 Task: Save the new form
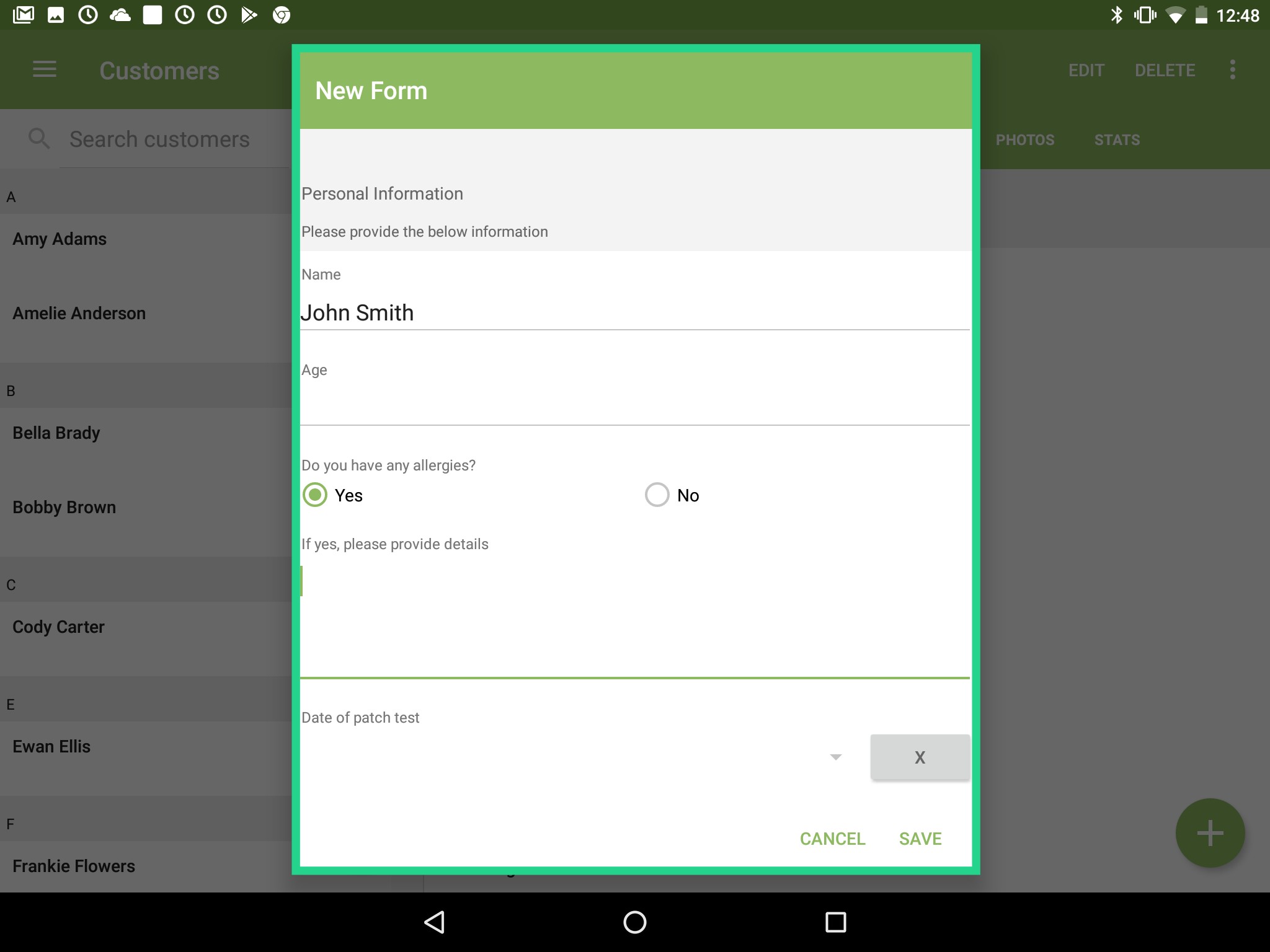[x=920, y=838]
